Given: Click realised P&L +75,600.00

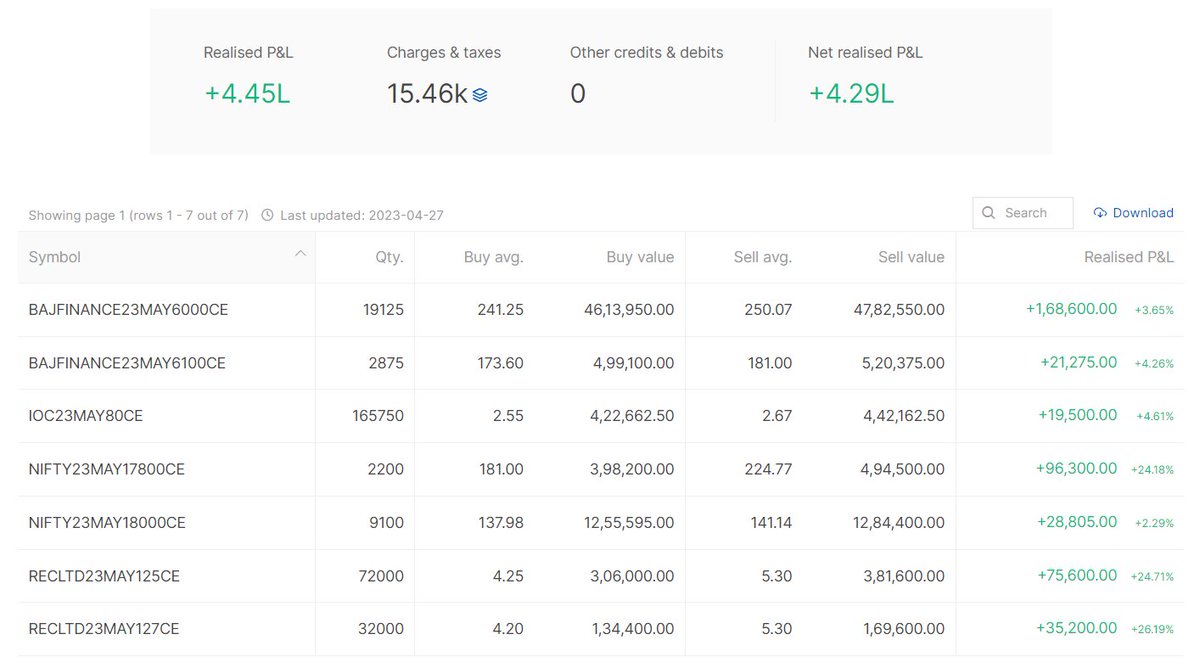Looking at the screenshot, I should (1078, 575).
